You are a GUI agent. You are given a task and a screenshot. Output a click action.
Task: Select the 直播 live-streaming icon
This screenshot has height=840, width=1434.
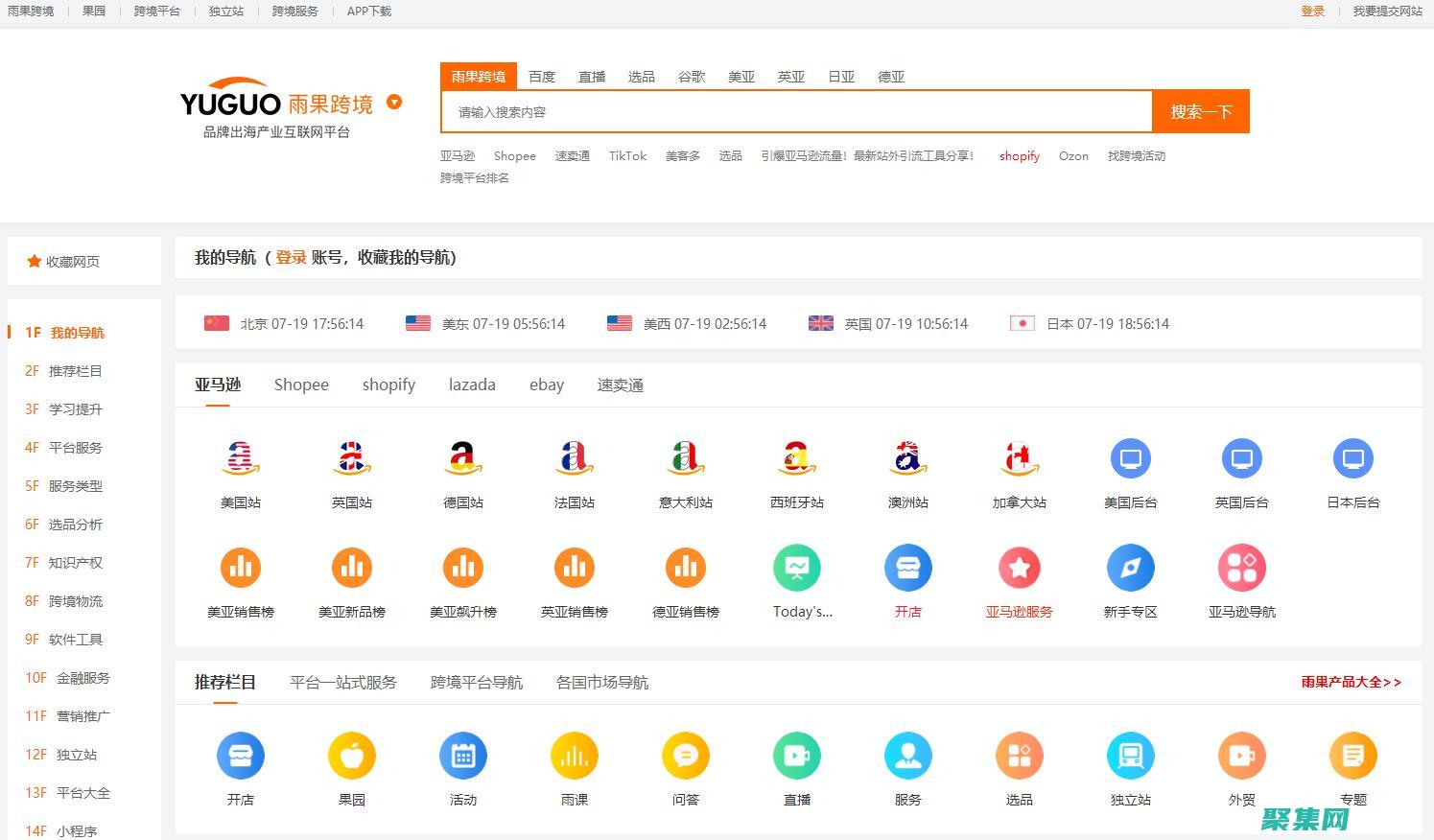[797, 756]
